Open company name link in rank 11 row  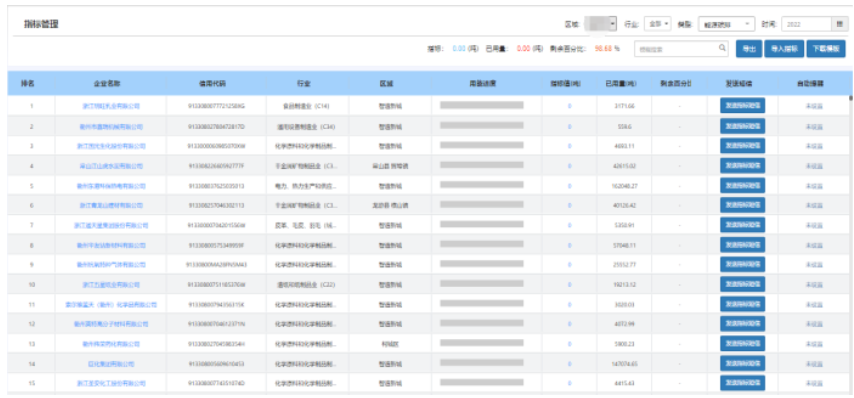111,305
